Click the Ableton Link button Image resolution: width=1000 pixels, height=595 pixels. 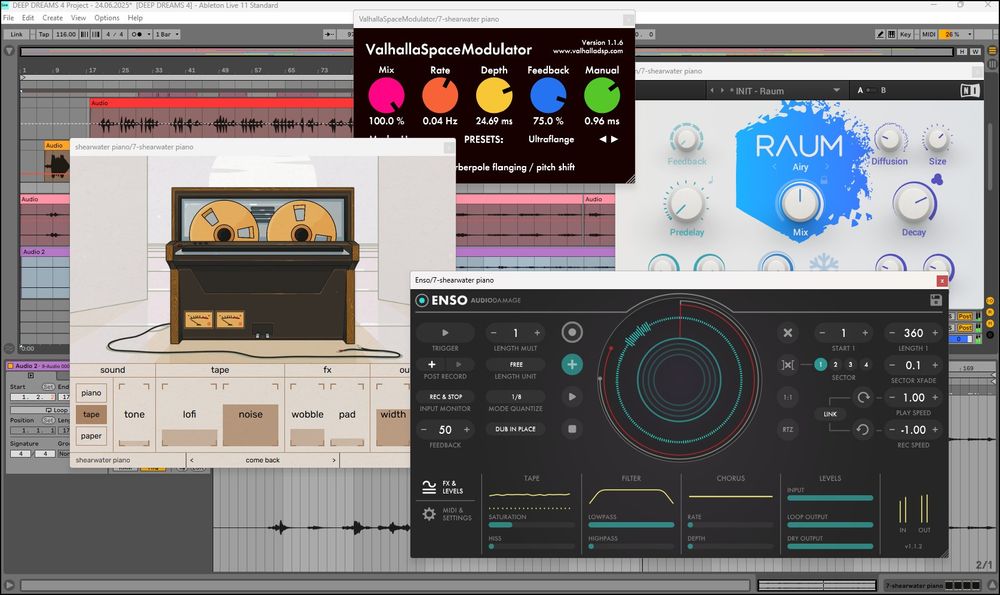tap(17, 34)
